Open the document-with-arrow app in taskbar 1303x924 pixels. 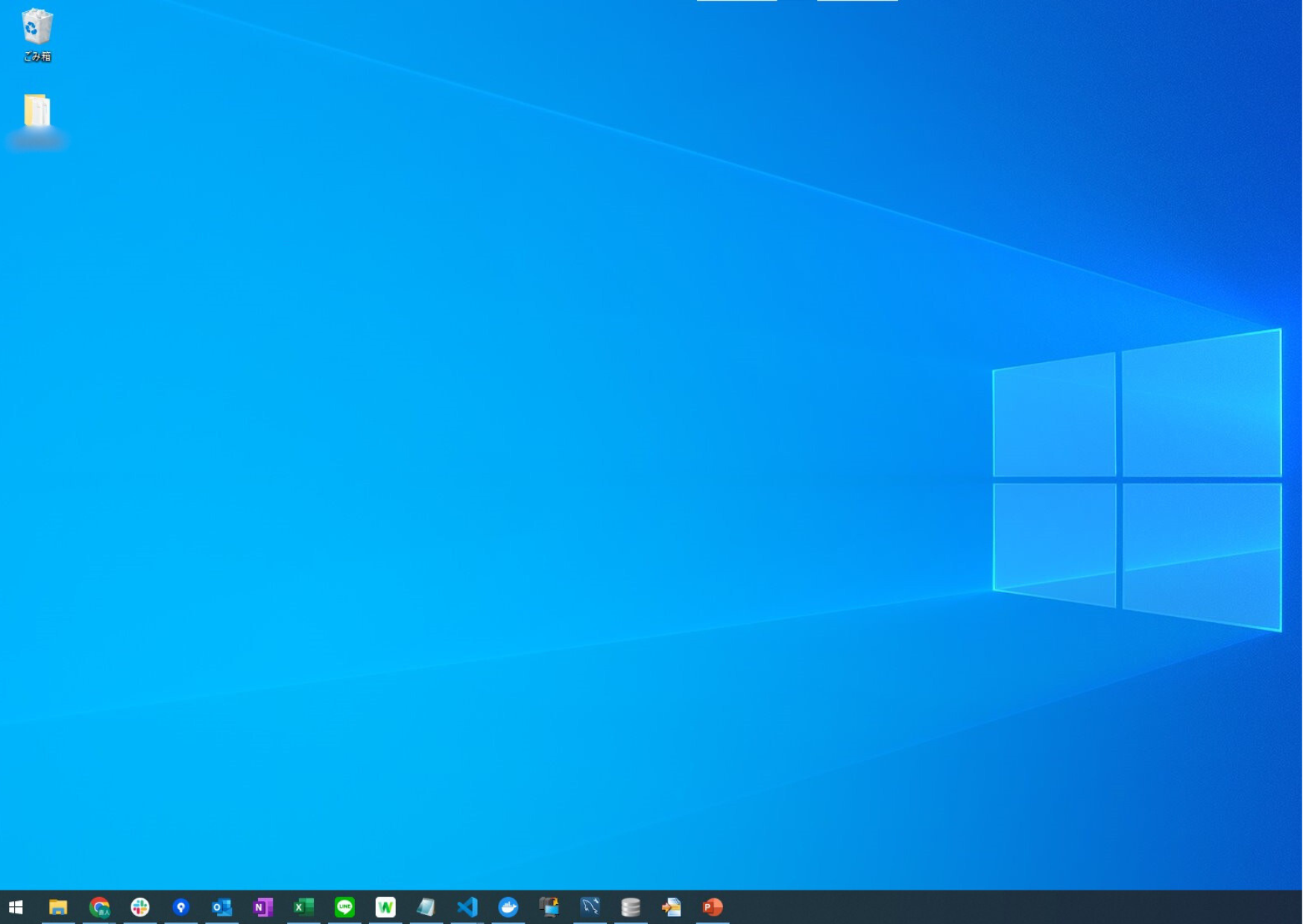672,907
